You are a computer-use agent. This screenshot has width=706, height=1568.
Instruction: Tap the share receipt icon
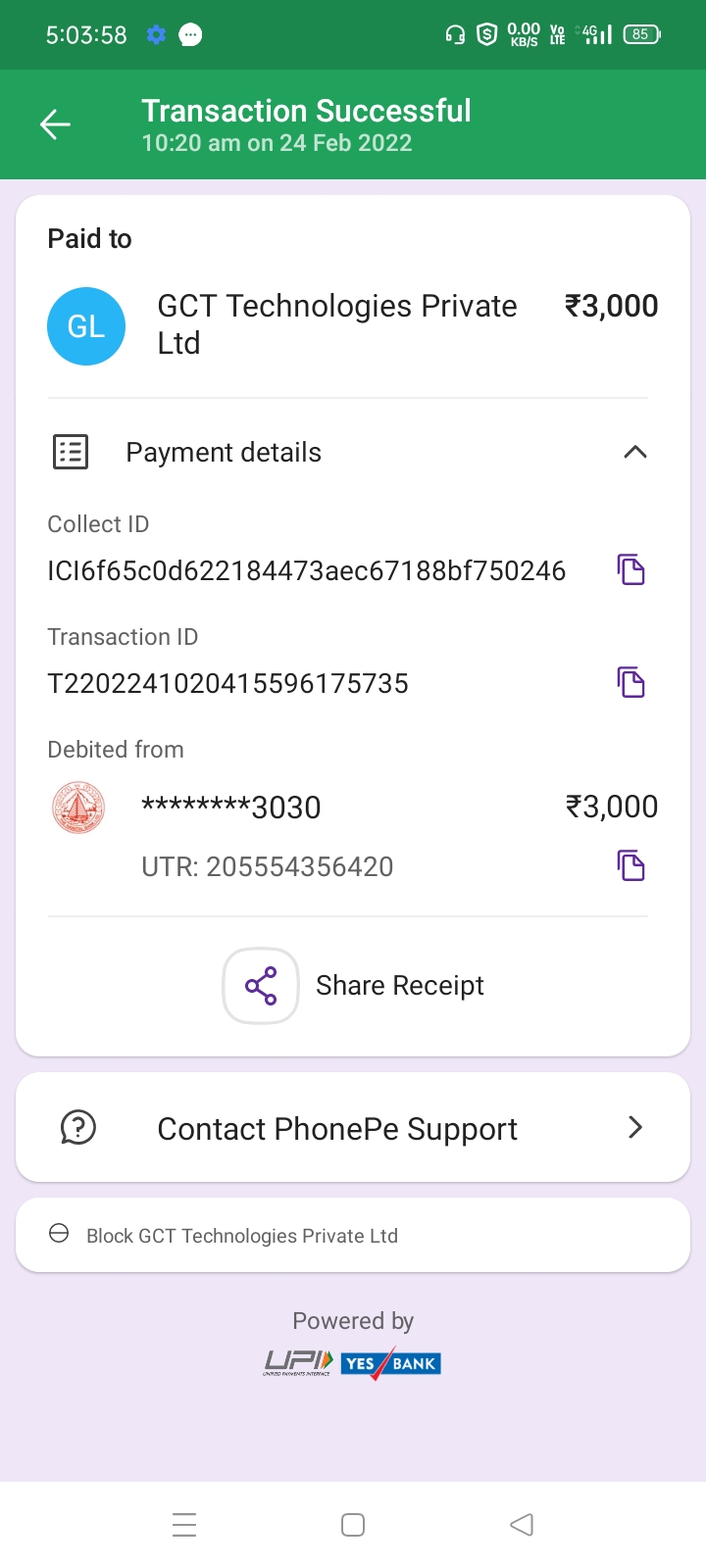click(261, 986)
